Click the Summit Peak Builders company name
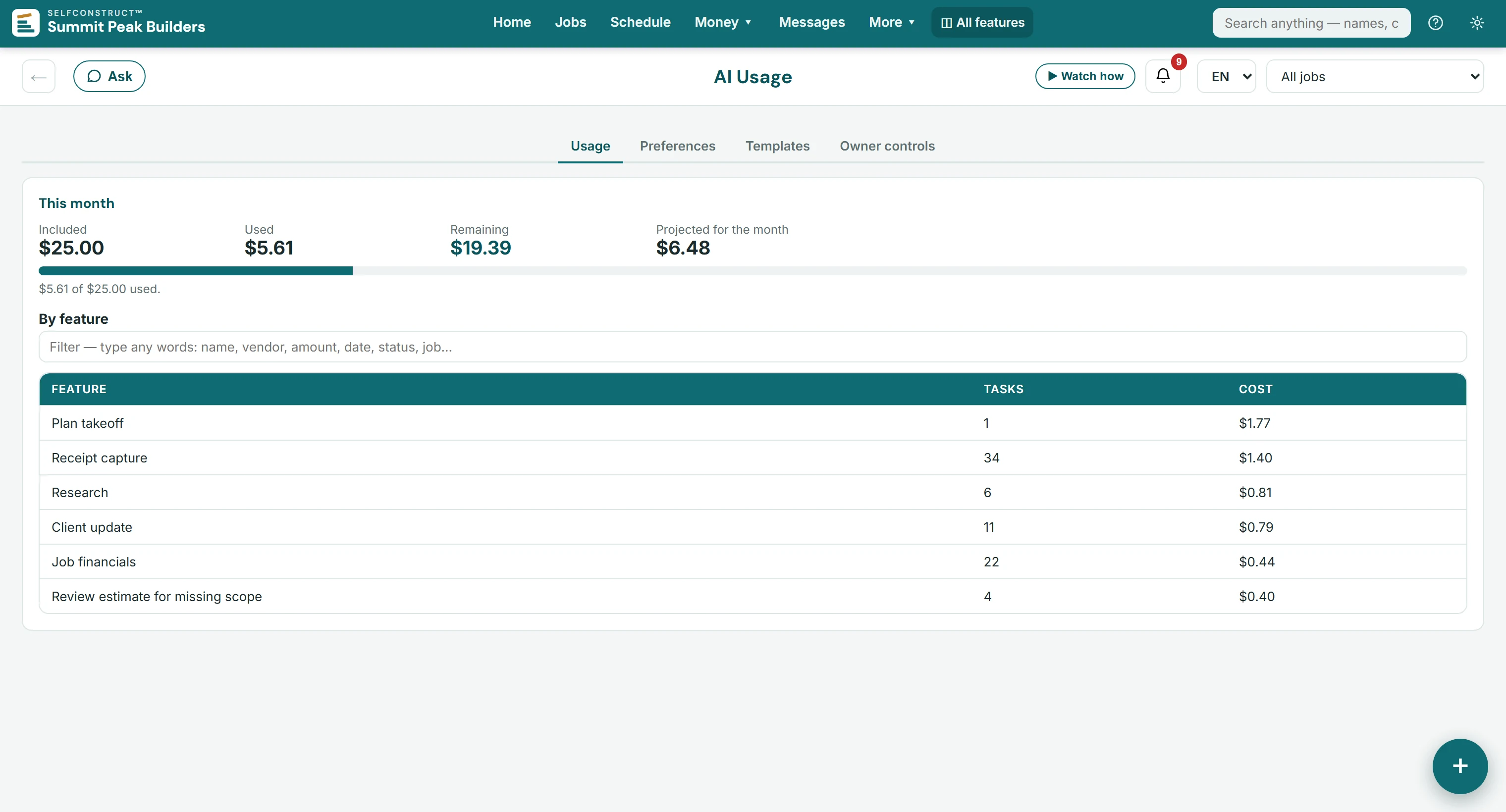 click(x=126, y=27)
